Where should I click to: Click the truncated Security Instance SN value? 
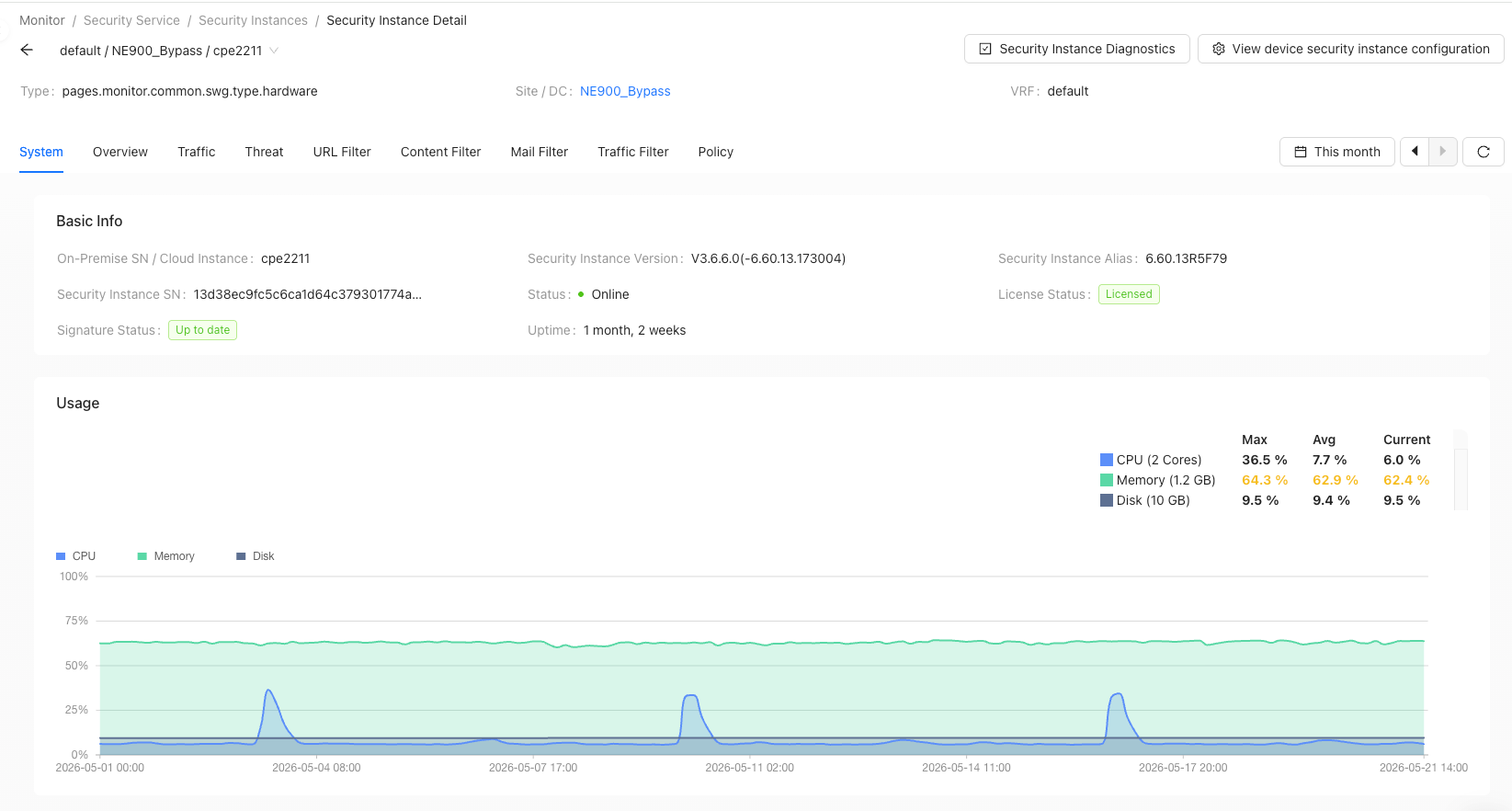pos(308,294)
